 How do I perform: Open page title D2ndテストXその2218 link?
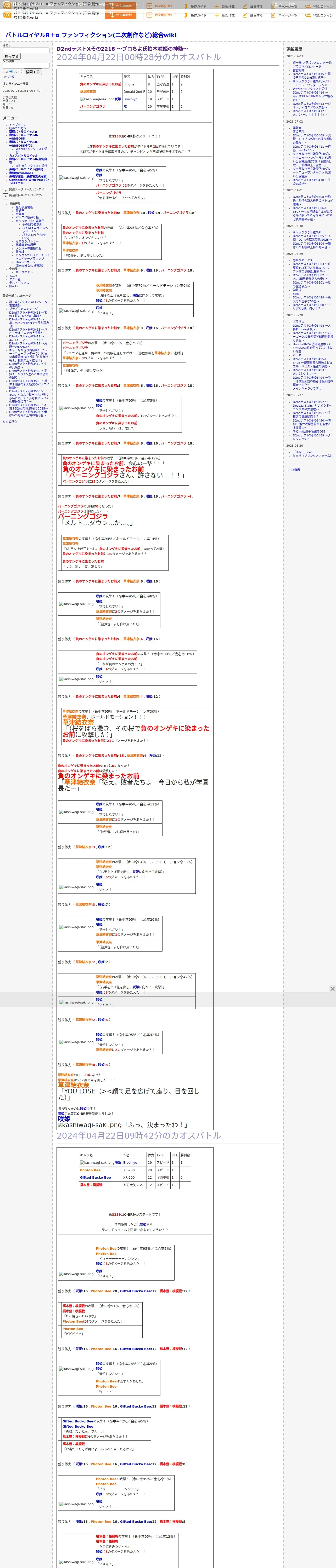[122, 49]
